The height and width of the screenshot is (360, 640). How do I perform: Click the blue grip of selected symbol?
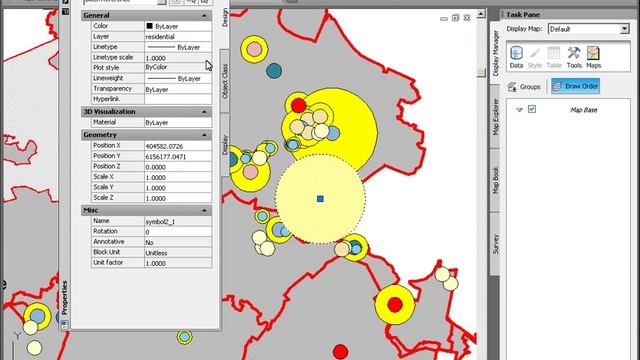point(320,199)
